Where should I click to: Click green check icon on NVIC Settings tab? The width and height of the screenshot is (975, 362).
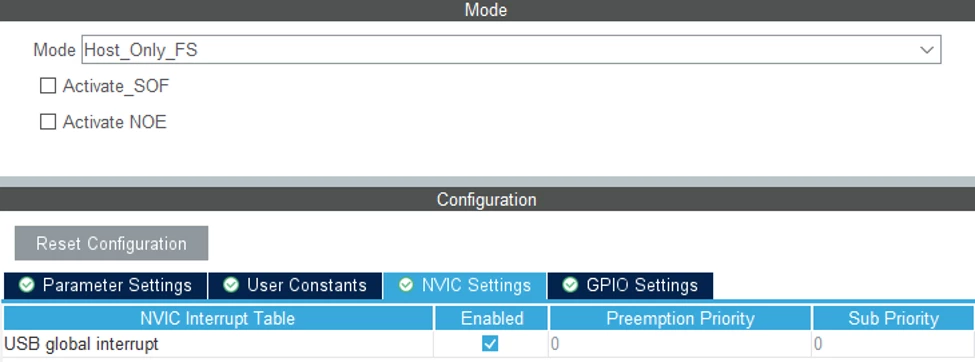click(x=405, y=285)
